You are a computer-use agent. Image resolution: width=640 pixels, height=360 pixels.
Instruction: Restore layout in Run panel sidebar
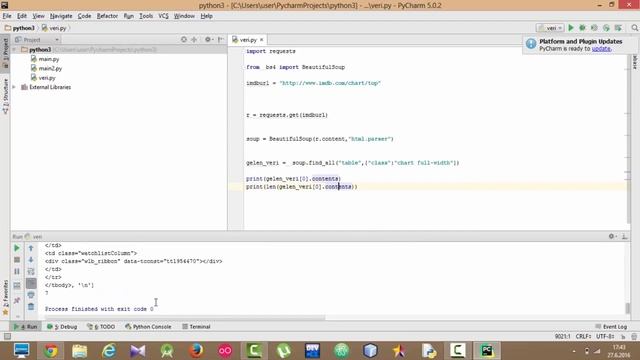click(17, 285)
